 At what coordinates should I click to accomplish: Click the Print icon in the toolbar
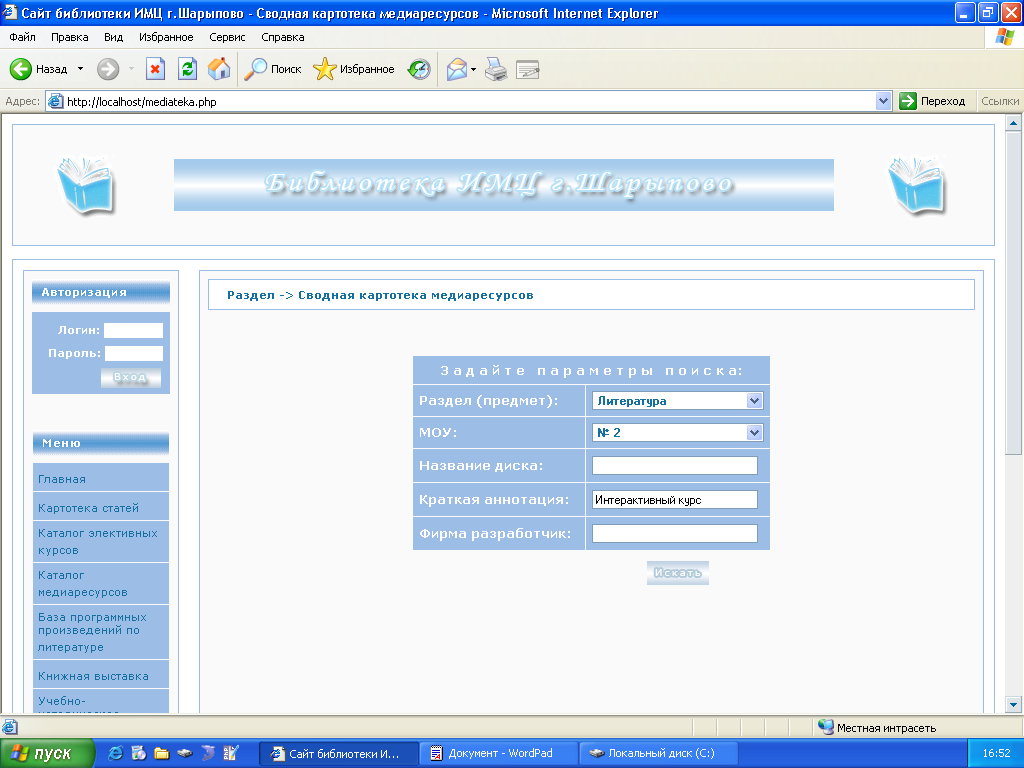[496, 69]
